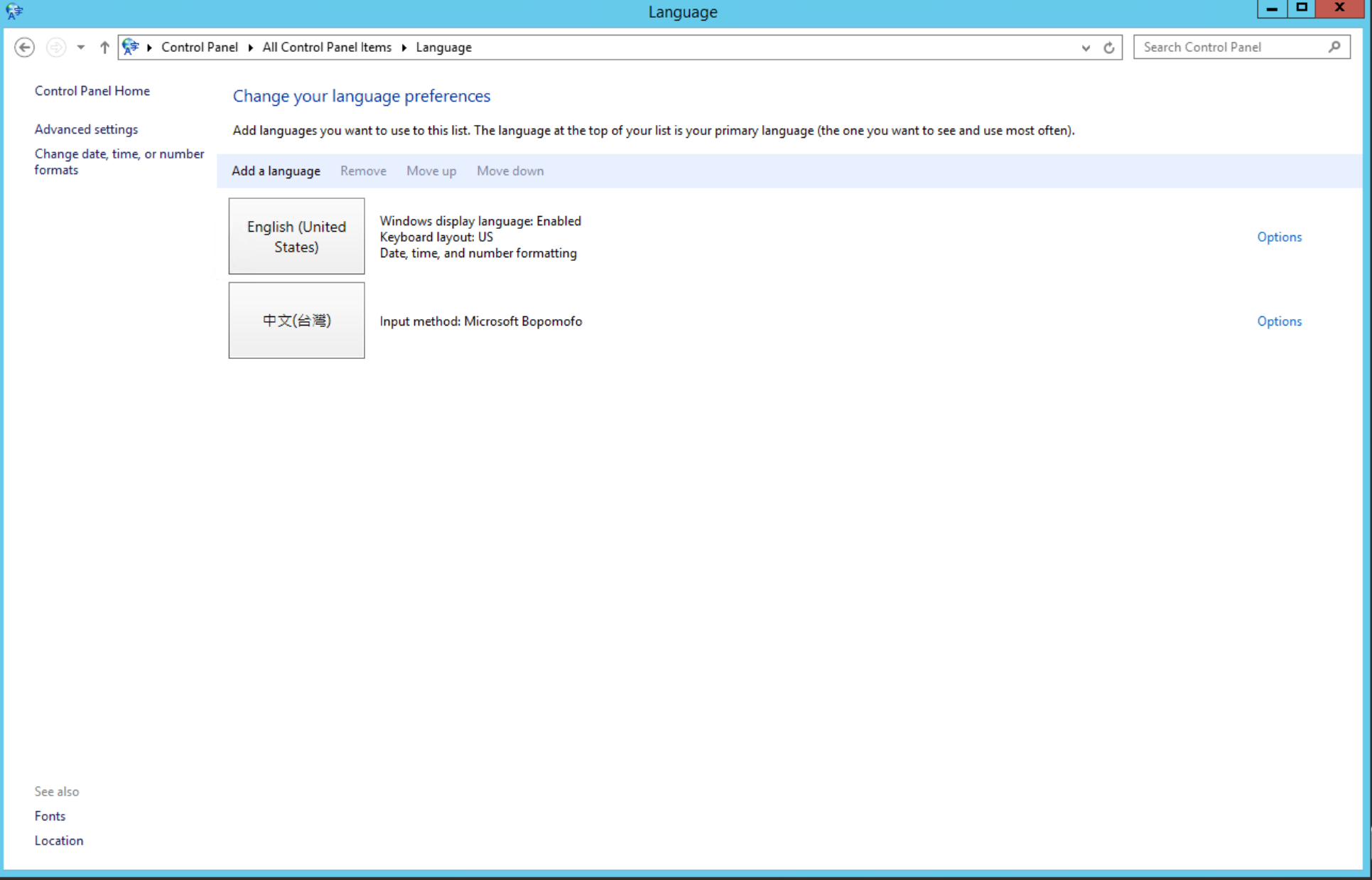1372x880 pixels.
Task: Select the 中文(台灣) language tile
Action: [x=296, y=321]
